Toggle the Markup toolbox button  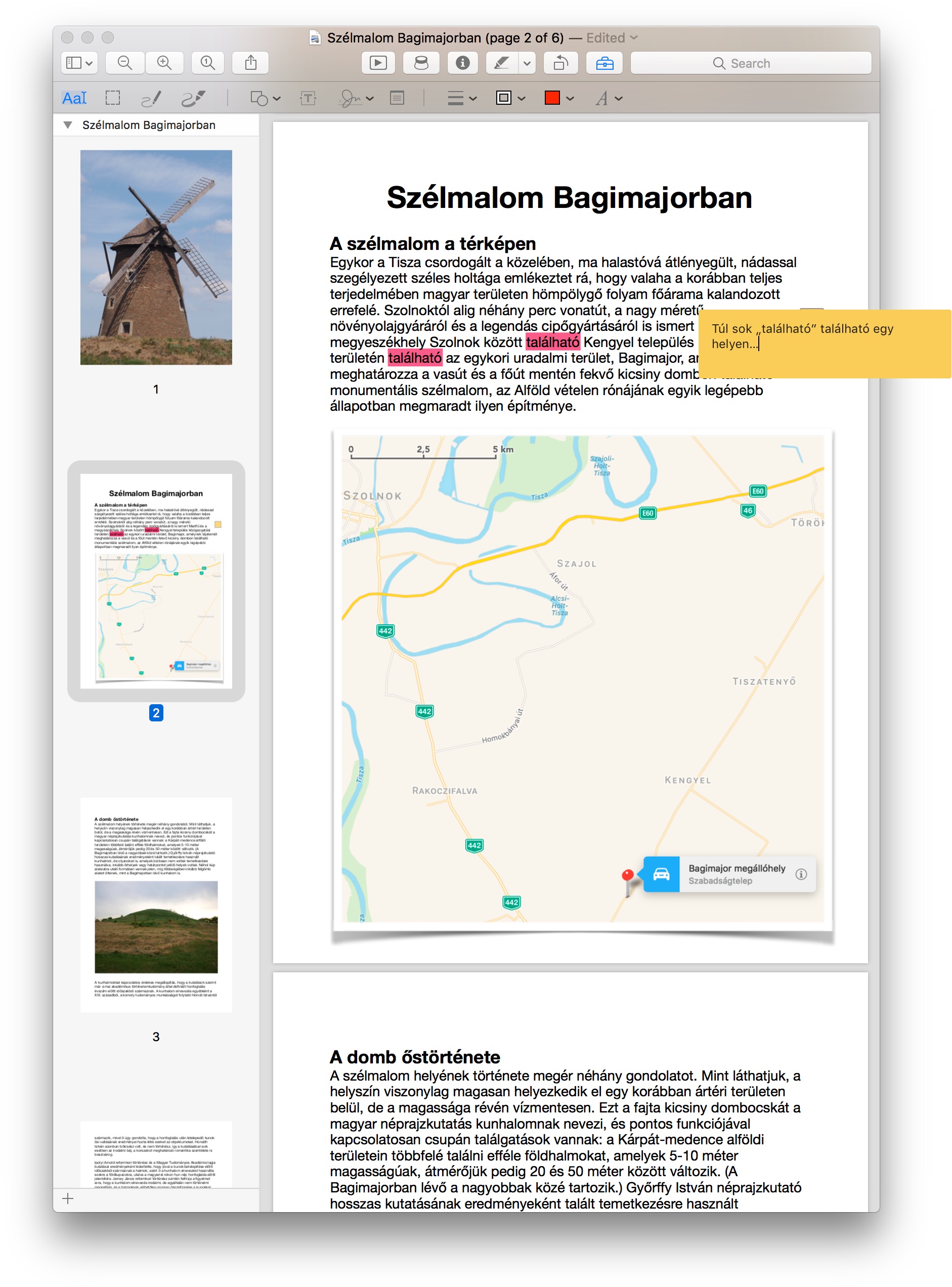(604, 63)
